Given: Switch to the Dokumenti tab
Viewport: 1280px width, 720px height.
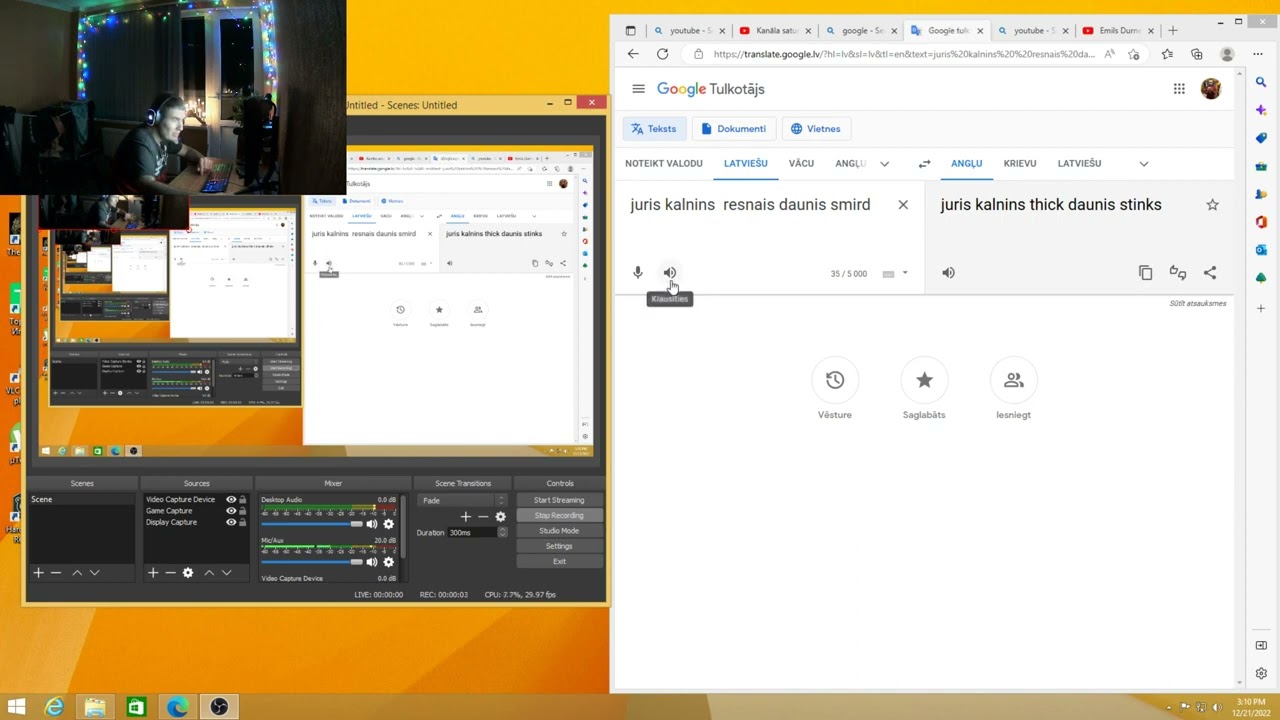Looking at the screenshot, I should (x=734, y=129).
